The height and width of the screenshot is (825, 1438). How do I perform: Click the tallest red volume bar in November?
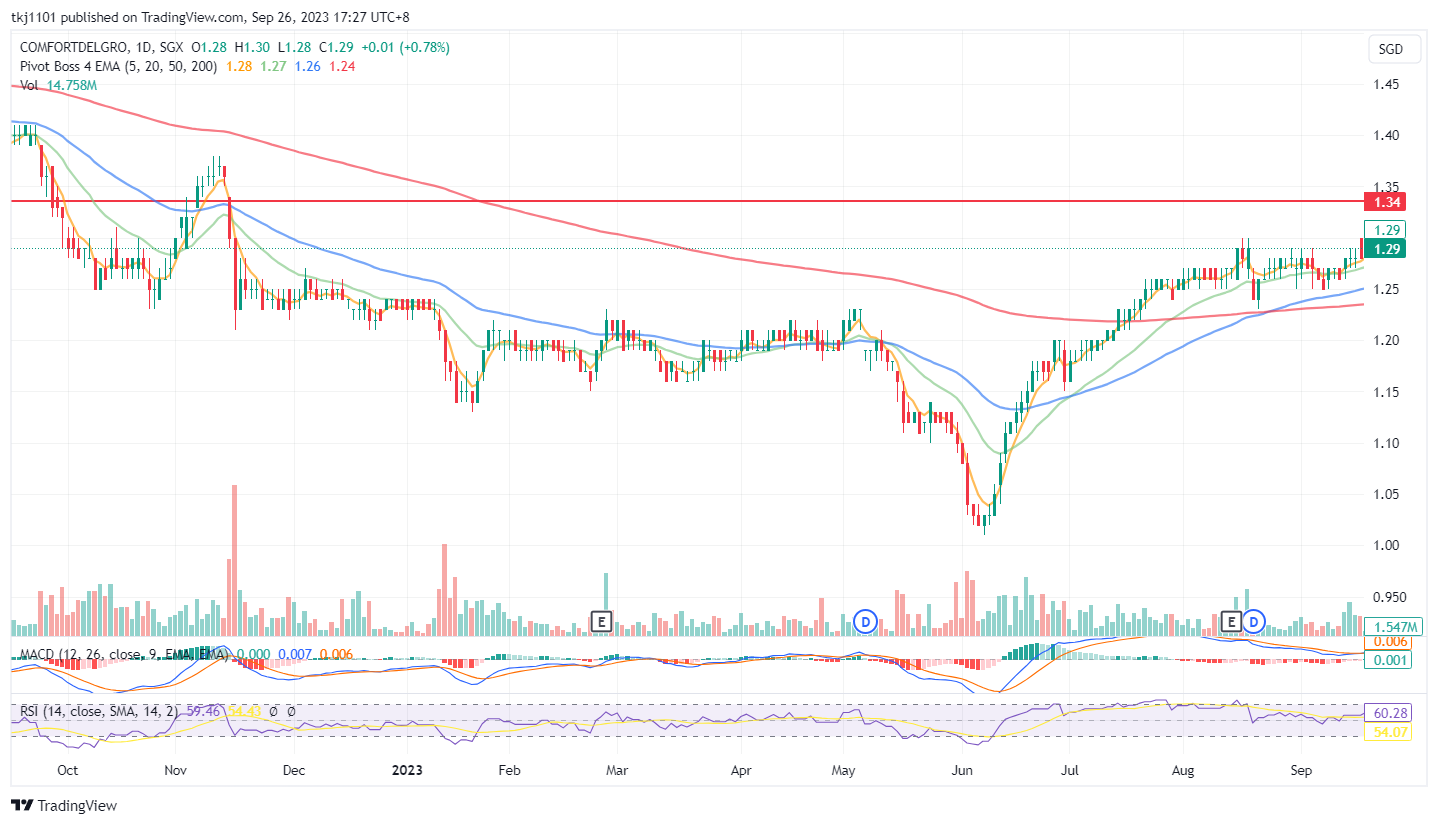pyautogui.click(x=235, y=561)
